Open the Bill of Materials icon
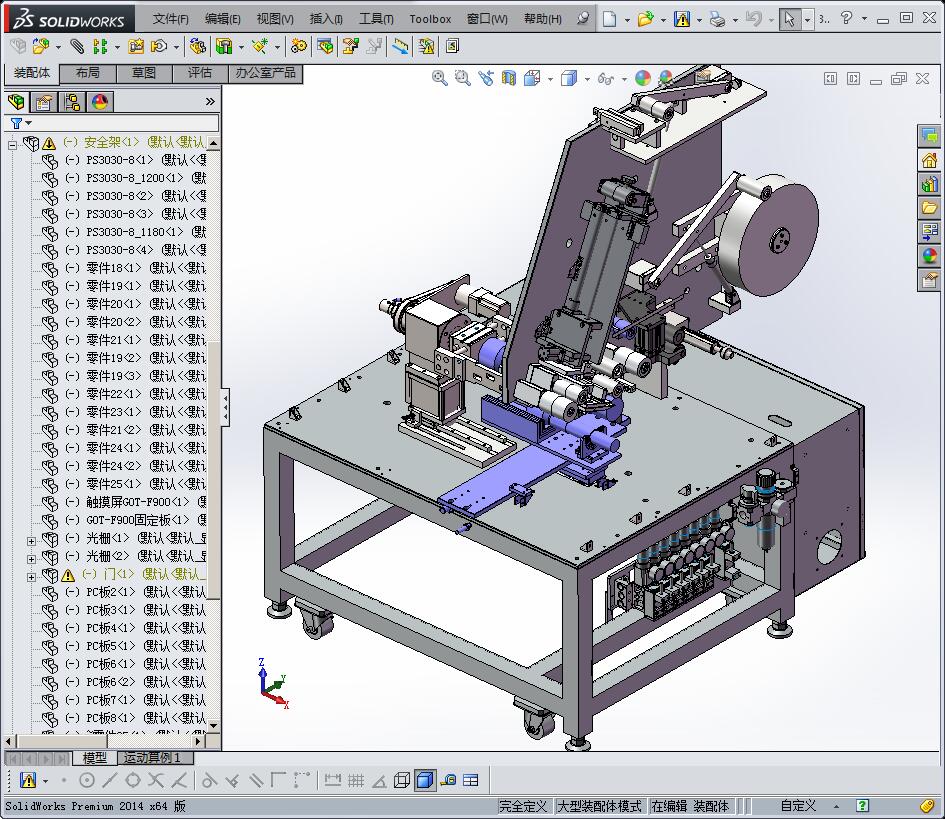The width and height of the screenshot is (945, 819). pos(325,46)
